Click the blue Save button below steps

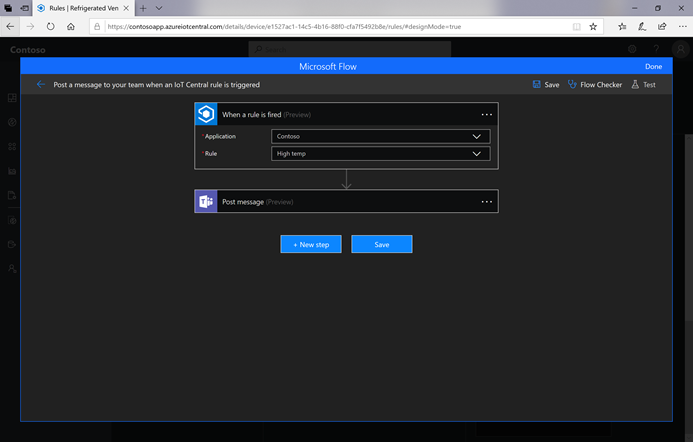[x=381, y=244]
